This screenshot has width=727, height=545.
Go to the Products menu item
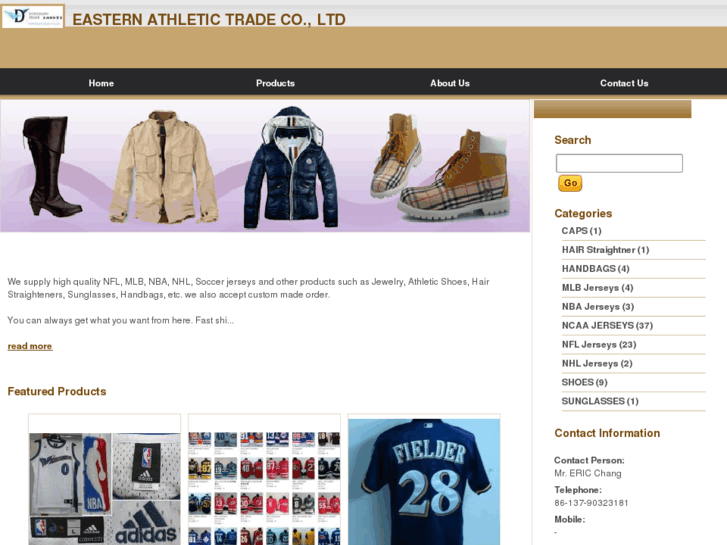[x=275, y=83]
